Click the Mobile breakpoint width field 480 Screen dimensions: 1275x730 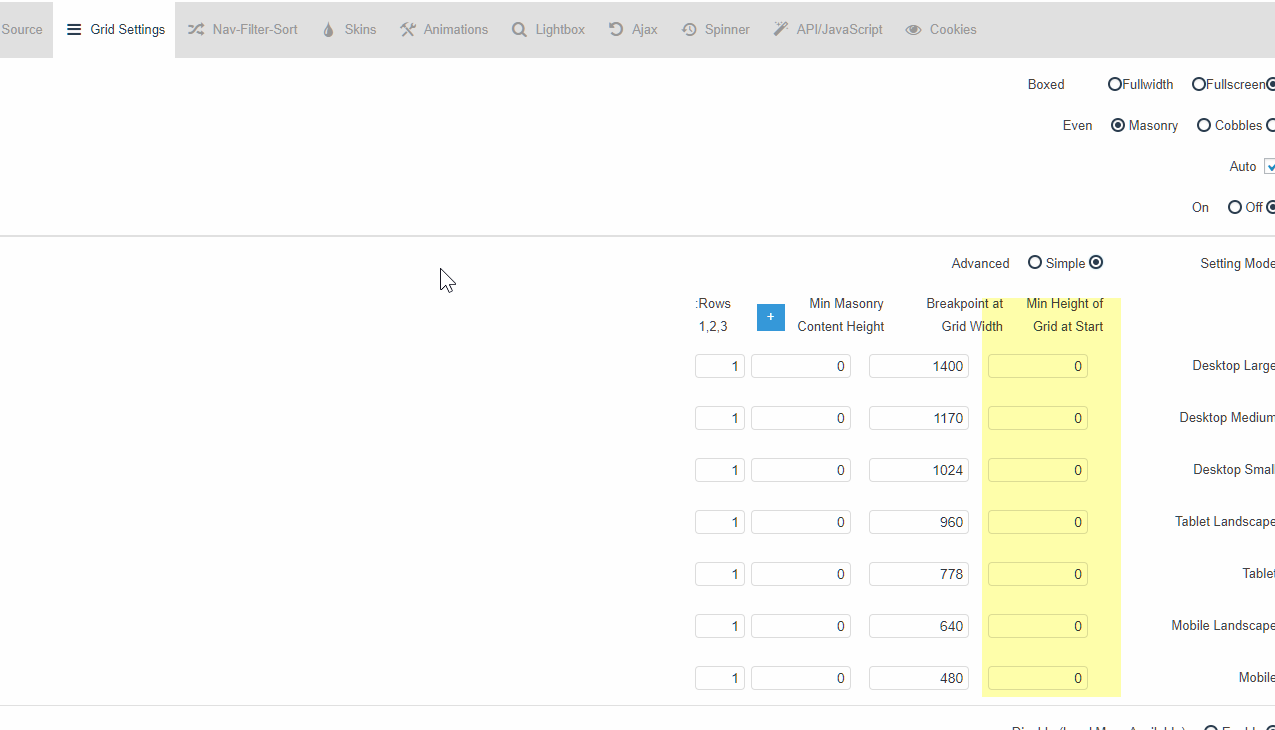(919, 678)
